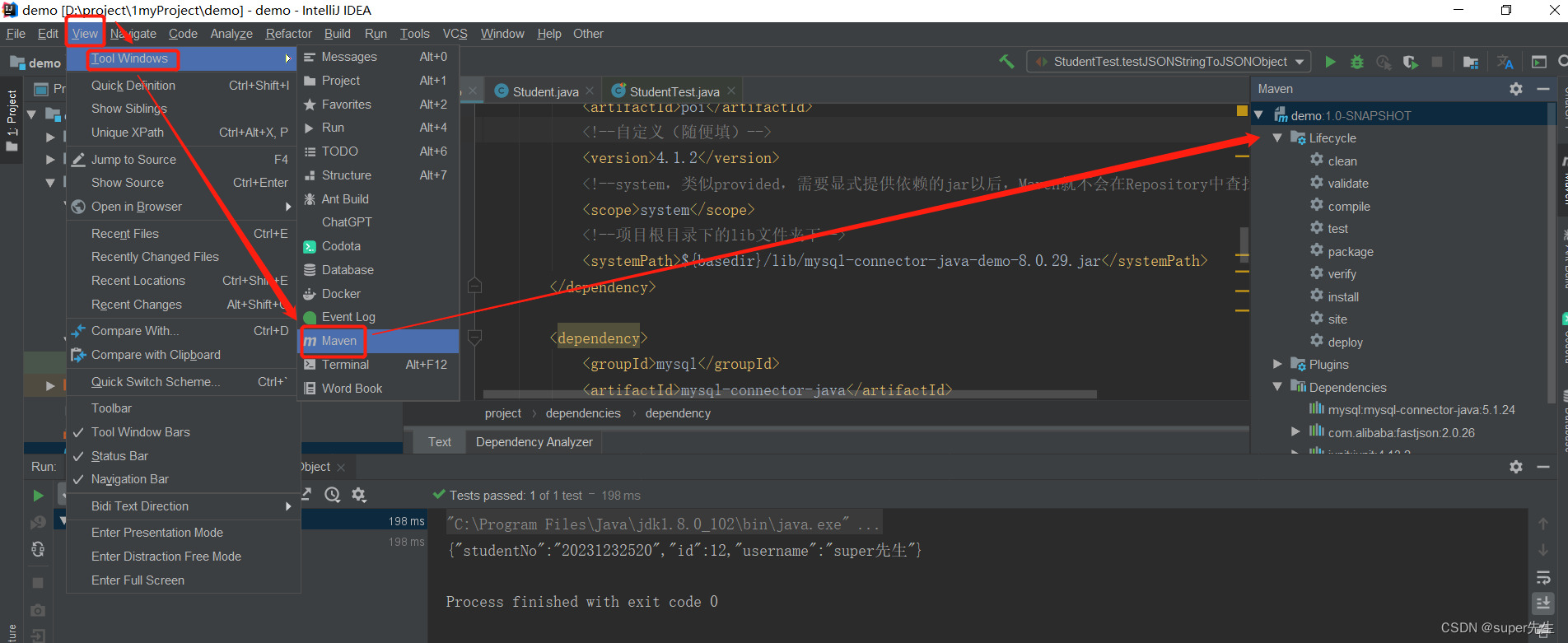
Task: Select the Text tab below the editor
Action: tap(439, 442)
